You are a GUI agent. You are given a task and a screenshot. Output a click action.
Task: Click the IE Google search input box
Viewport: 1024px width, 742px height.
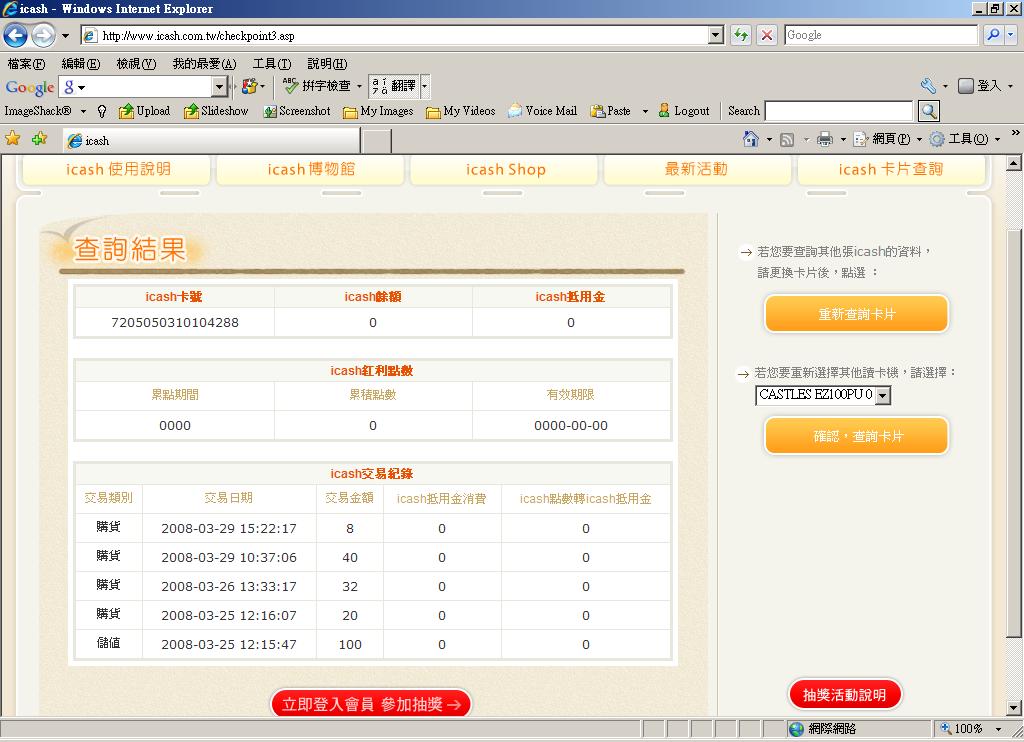pos(881,35)
